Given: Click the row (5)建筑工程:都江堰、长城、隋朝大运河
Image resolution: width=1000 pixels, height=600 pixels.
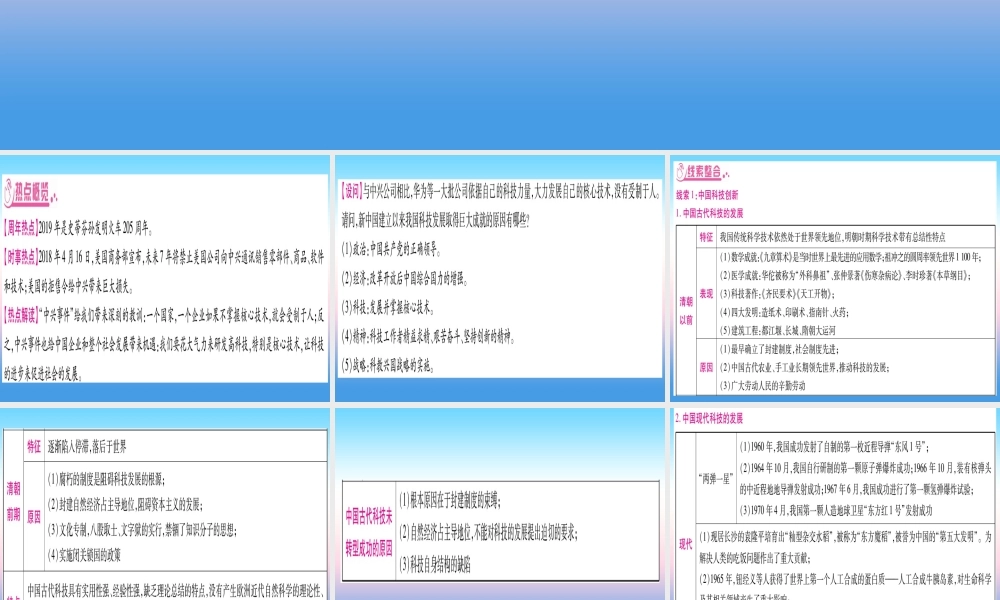Looking at the screenshot, I should point(777,330).
